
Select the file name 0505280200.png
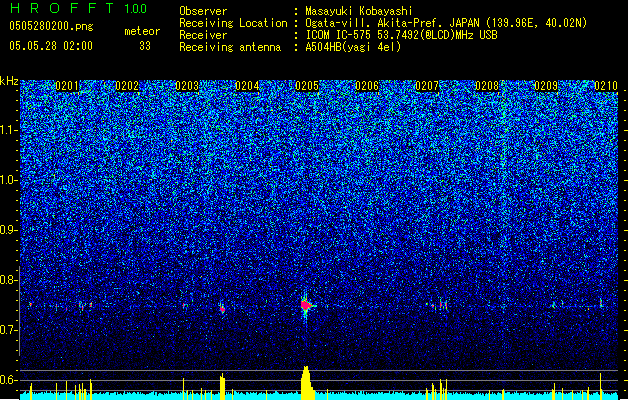click(51, 26)
